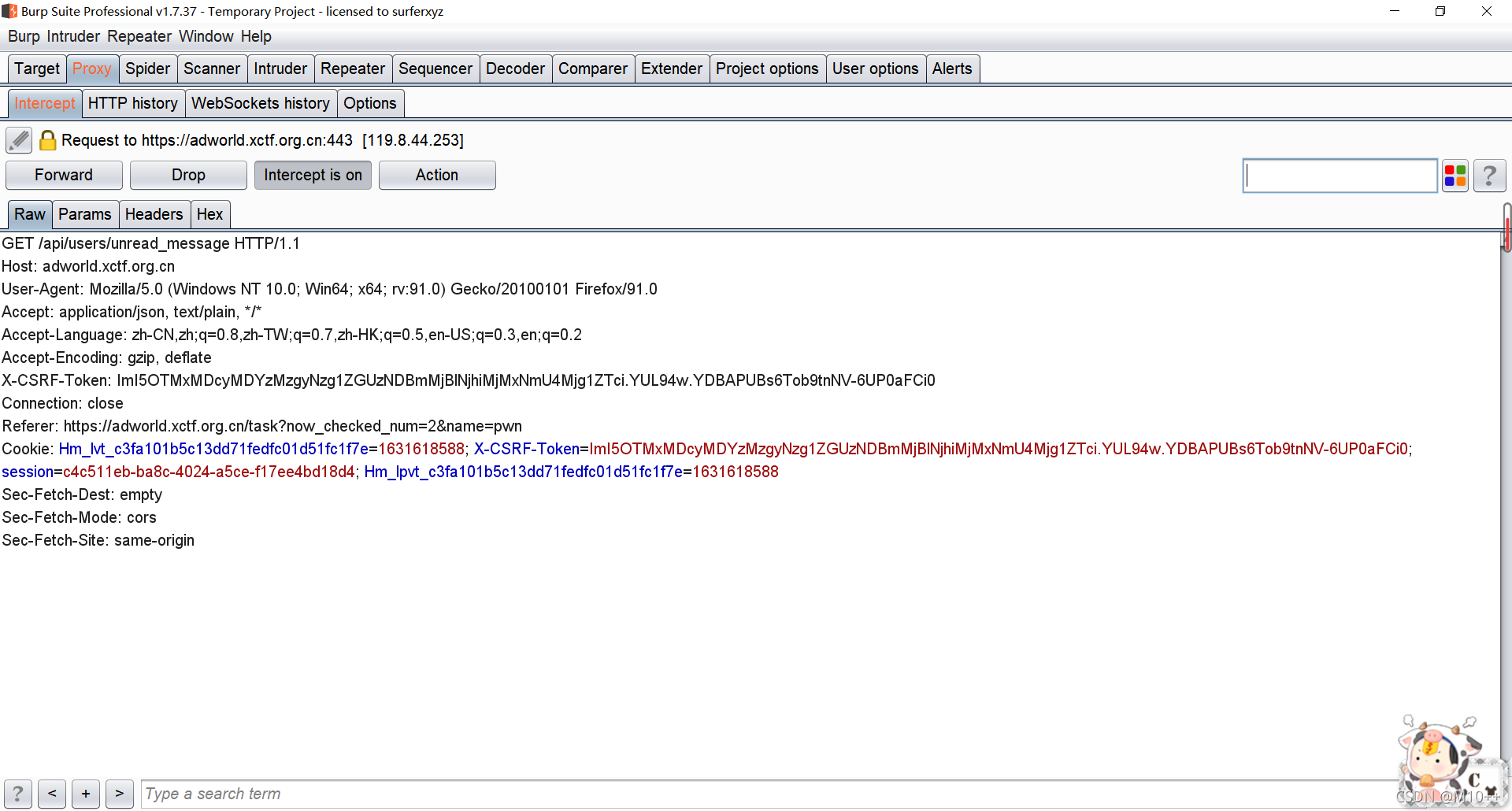Viewport: 1512px width, 811px height.
Task: Go to next search match
Action: point(120,794)
